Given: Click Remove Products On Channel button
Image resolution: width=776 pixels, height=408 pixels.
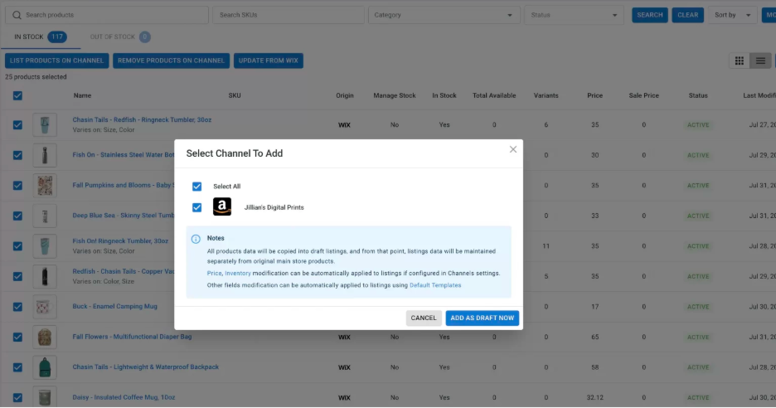Looking at the screenshot, I should [x=171, y=60].
